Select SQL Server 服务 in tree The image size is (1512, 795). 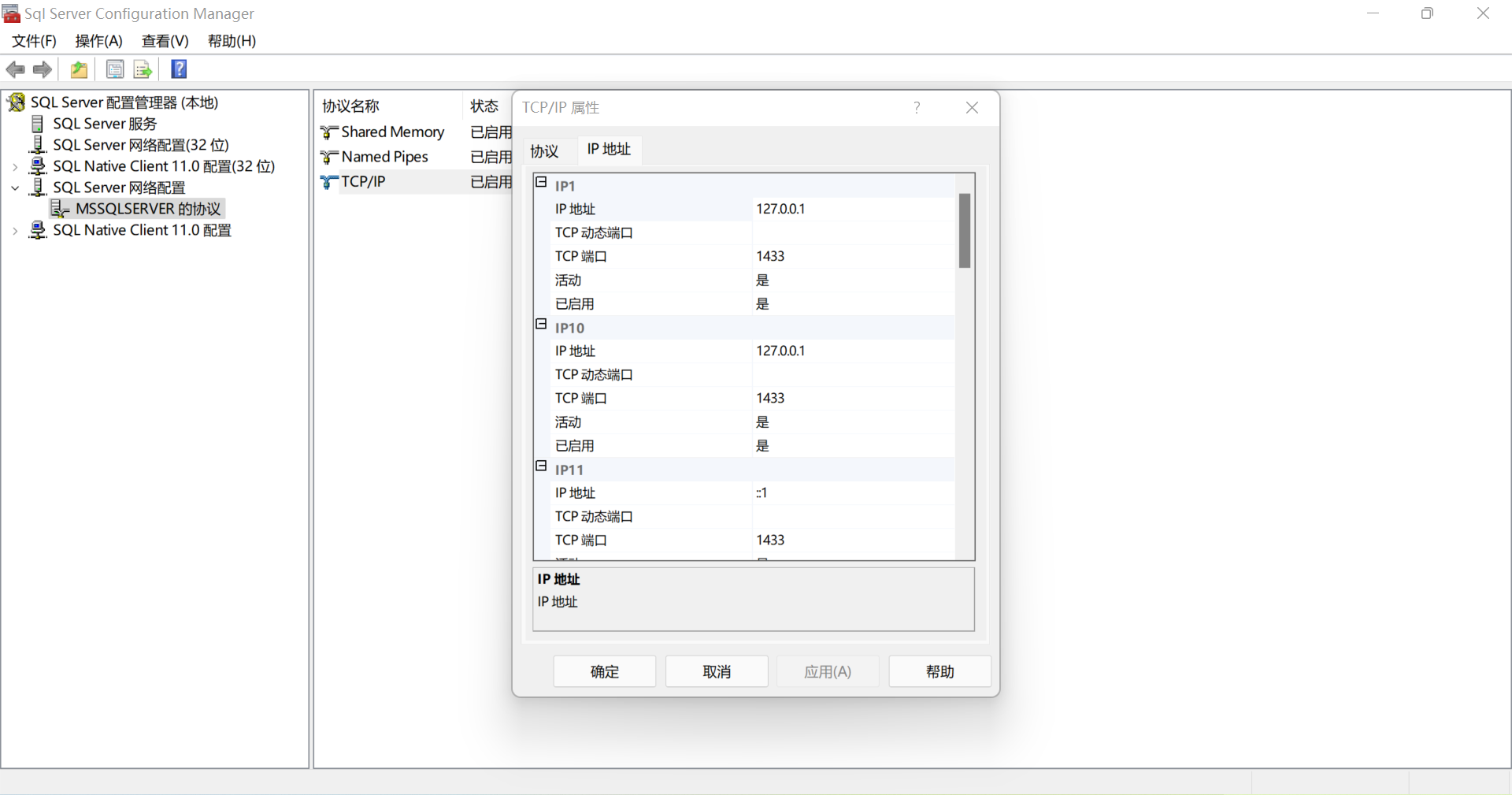[x=105, y=124]
